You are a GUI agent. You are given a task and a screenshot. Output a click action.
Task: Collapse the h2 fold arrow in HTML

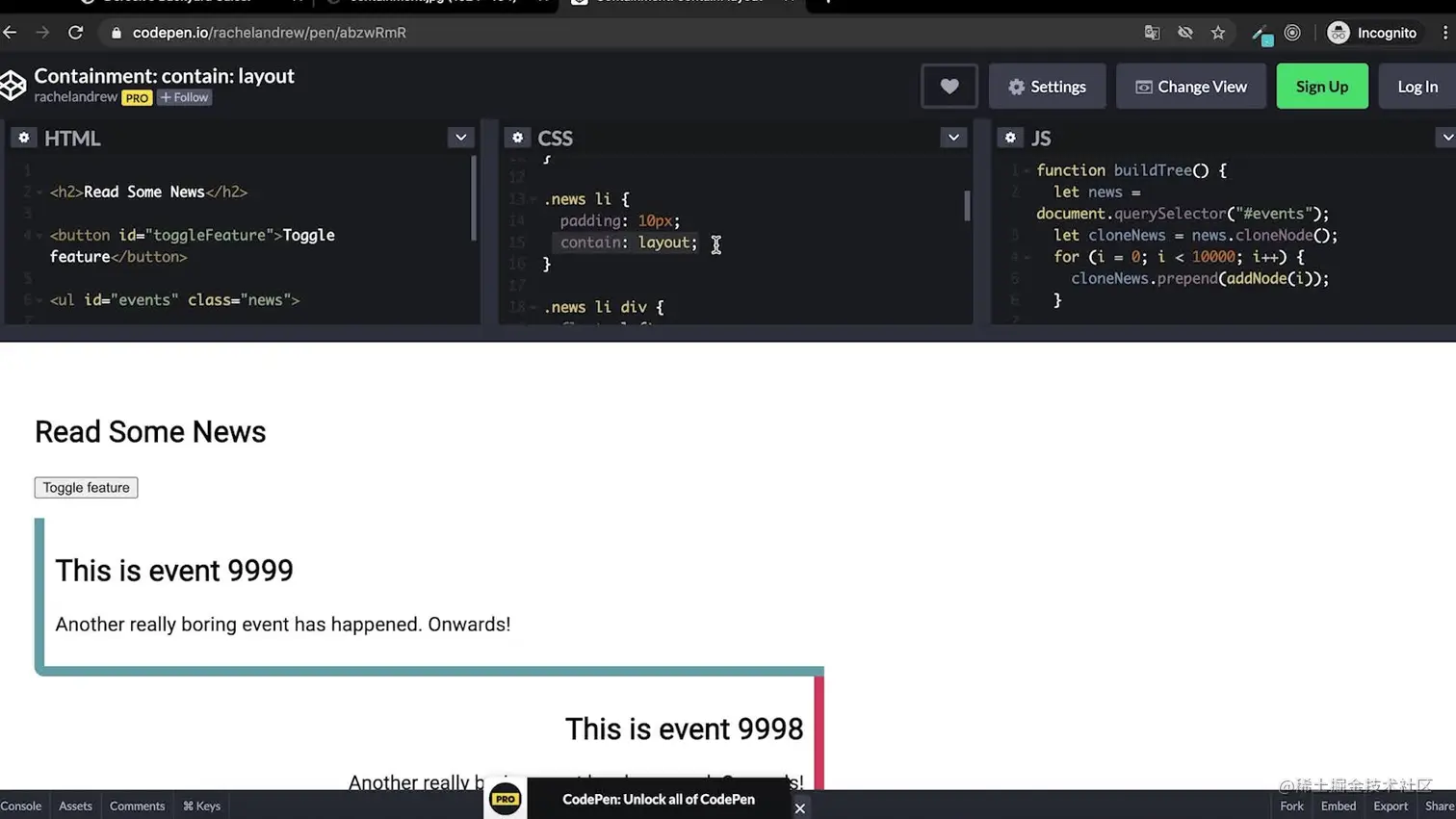click(x=39, y=192)
